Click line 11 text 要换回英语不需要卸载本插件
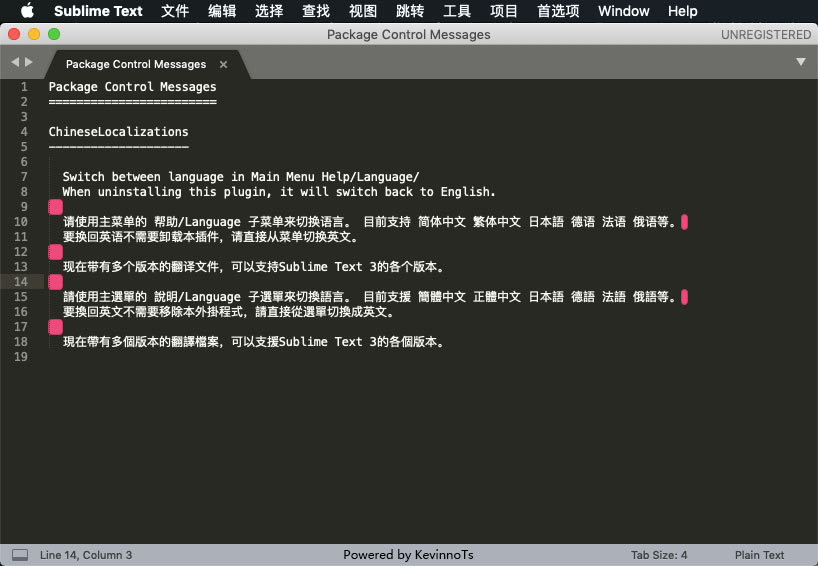The image size is (818, 566). pos(211,237)
